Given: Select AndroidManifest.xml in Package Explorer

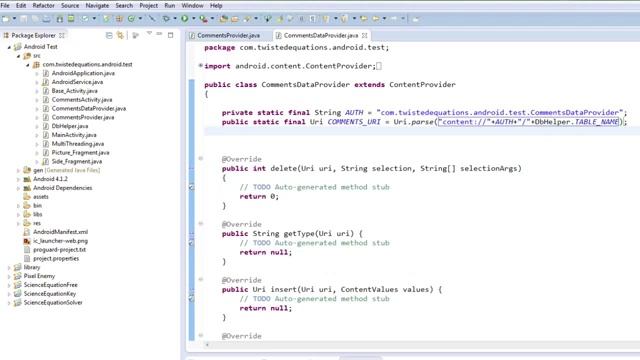Looking at the screenshot, I should [x=60, y=232].
